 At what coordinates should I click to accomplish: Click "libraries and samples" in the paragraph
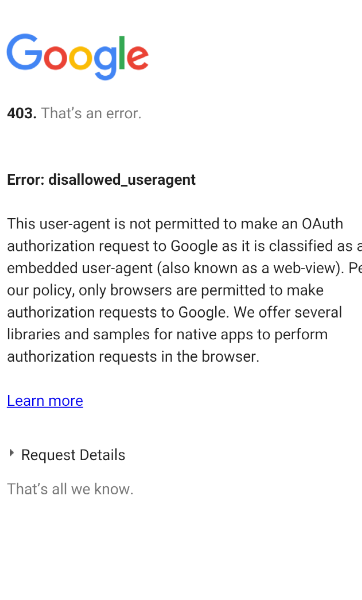pyautogui.click(x=78, y=334)
